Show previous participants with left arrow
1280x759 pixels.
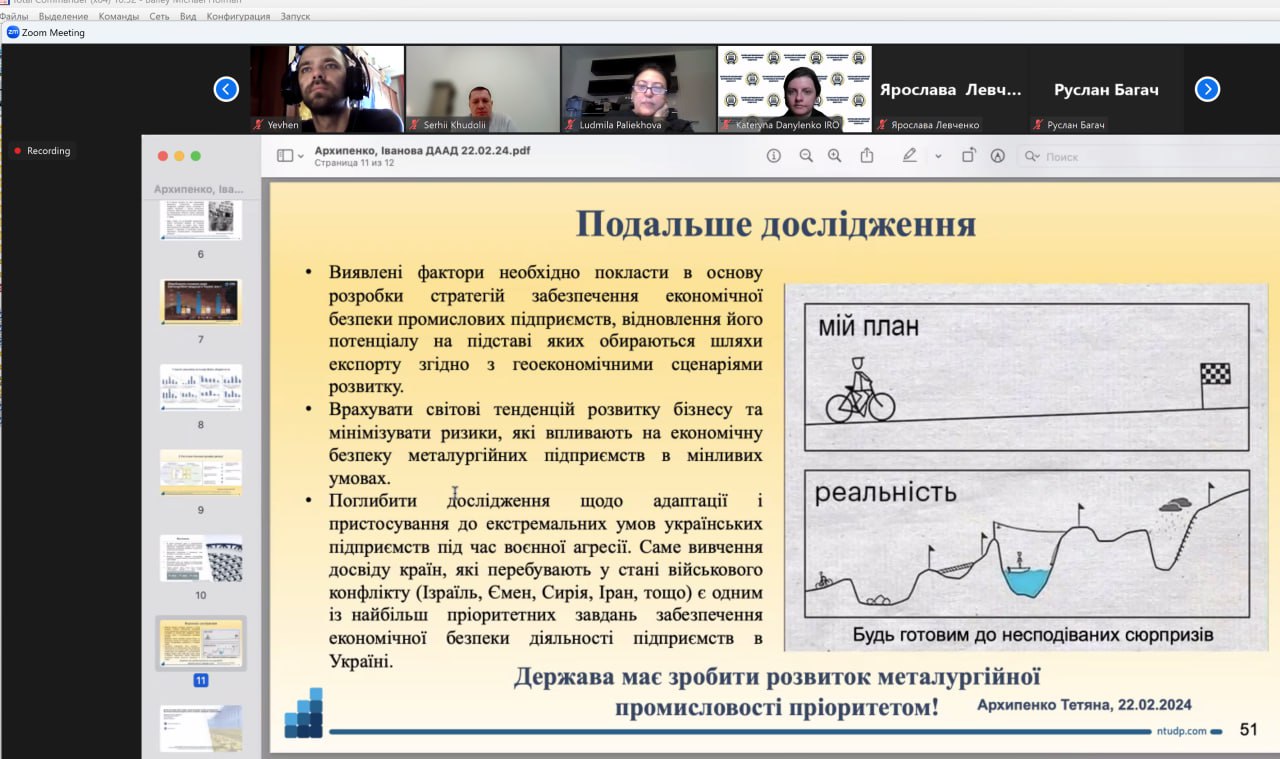click(226, 89)
